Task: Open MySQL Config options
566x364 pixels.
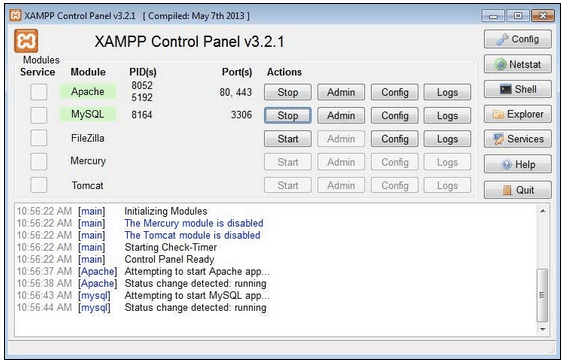Action: [x=395, y=116]
